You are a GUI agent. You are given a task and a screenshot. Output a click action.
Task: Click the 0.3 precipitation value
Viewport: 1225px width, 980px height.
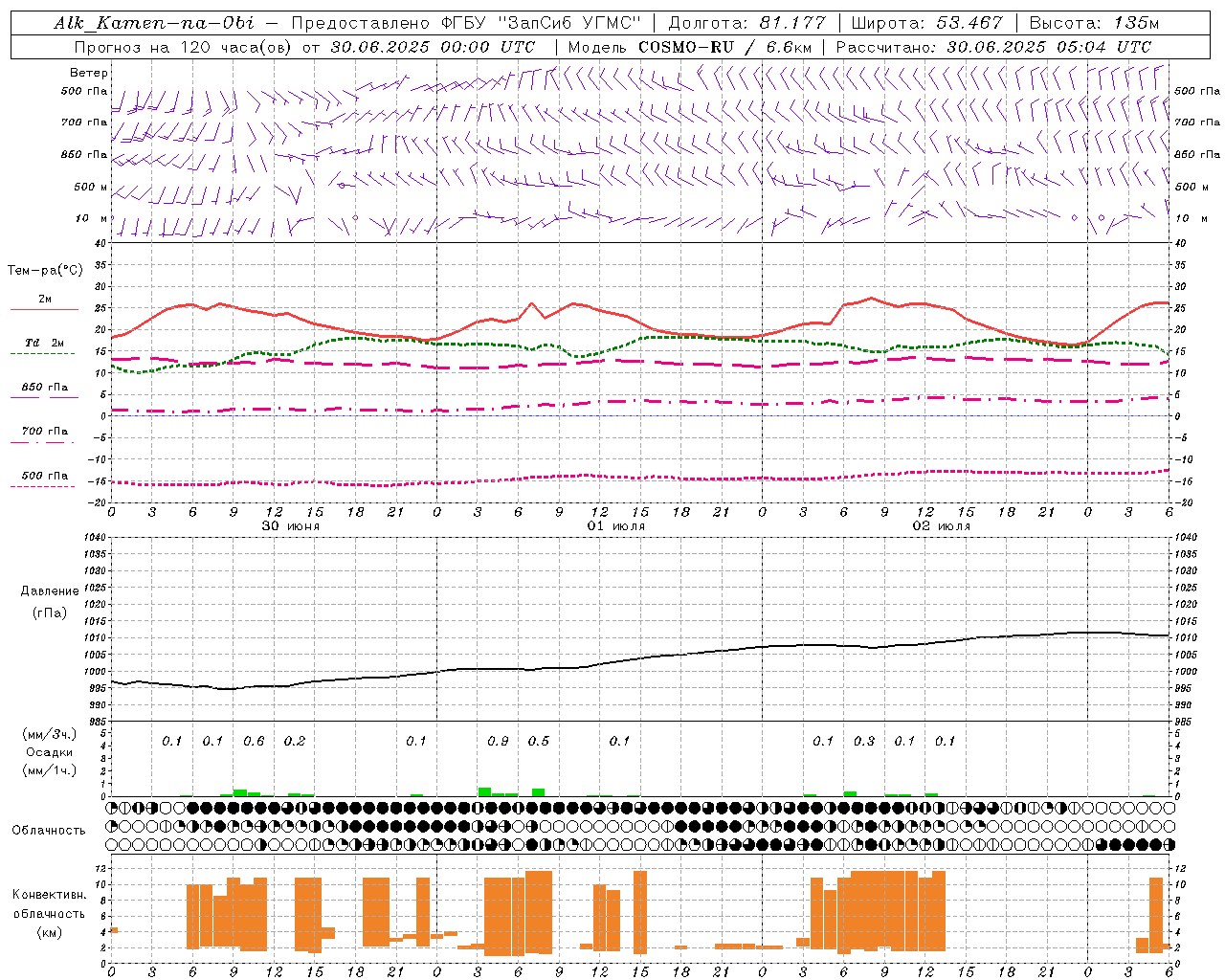864,742
